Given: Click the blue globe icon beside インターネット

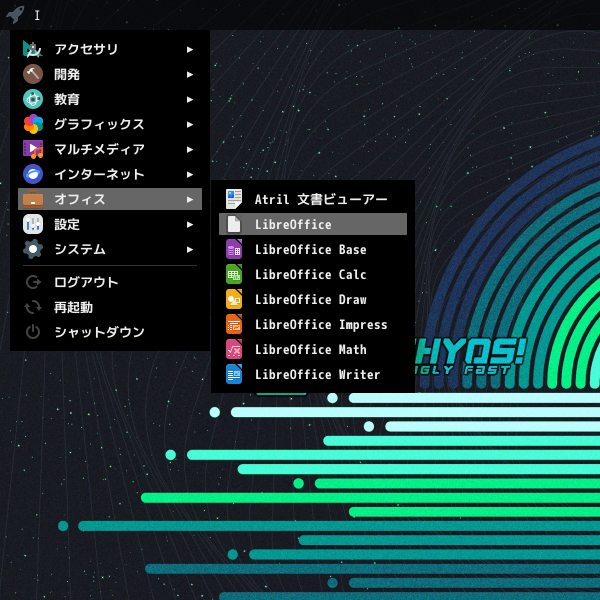Looking at the screenshot, I should tap(33, 174).
